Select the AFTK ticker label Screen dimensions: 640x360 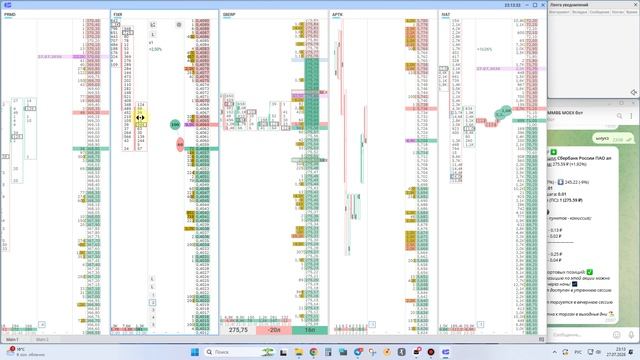[x=337, y=15]
